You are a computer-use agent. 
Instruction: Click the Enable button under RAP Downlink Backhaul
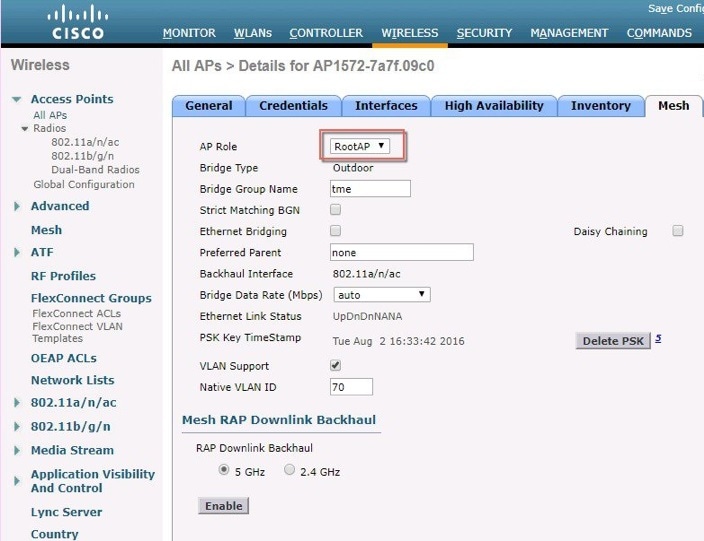(224, 506)
